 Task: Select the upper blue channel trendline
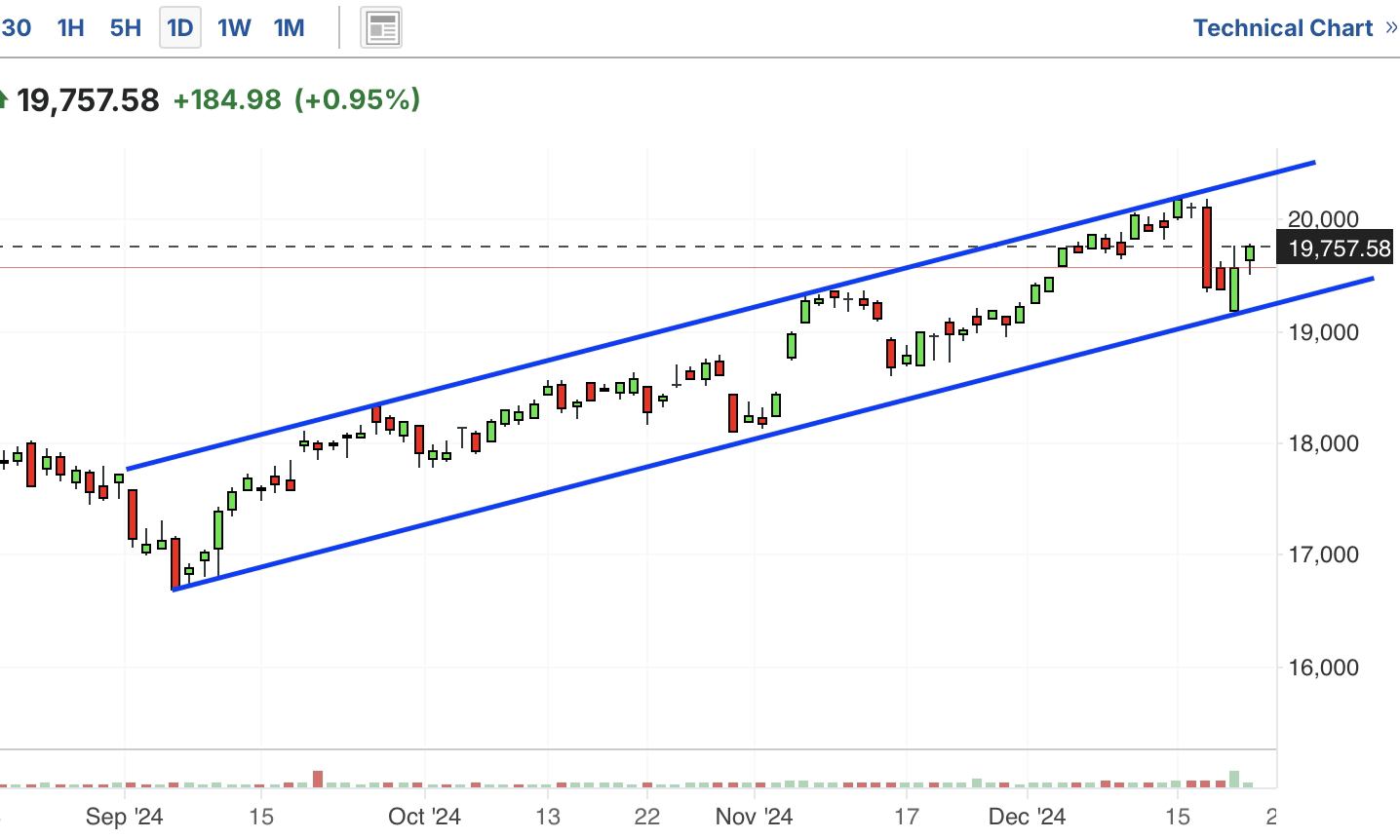click(721, 316)
